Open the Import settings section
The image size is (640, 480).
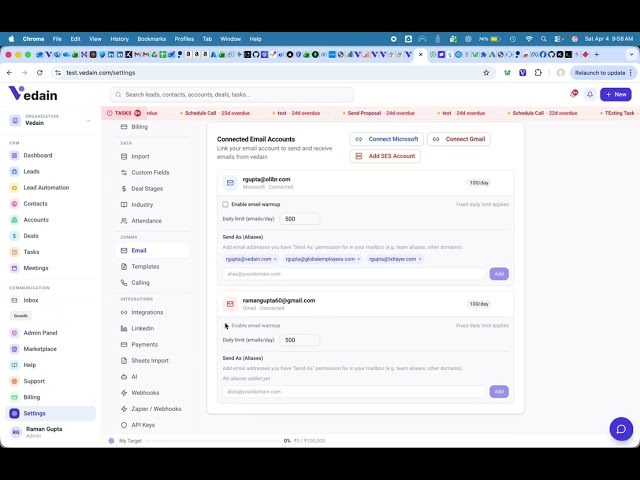[x=140, y=156]
